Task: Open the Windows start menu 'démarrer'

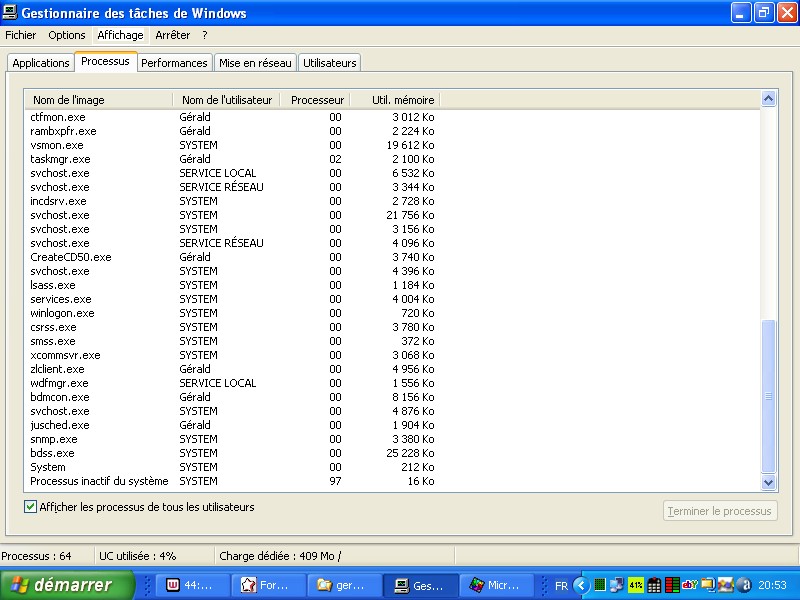Action: pos(66,585)
